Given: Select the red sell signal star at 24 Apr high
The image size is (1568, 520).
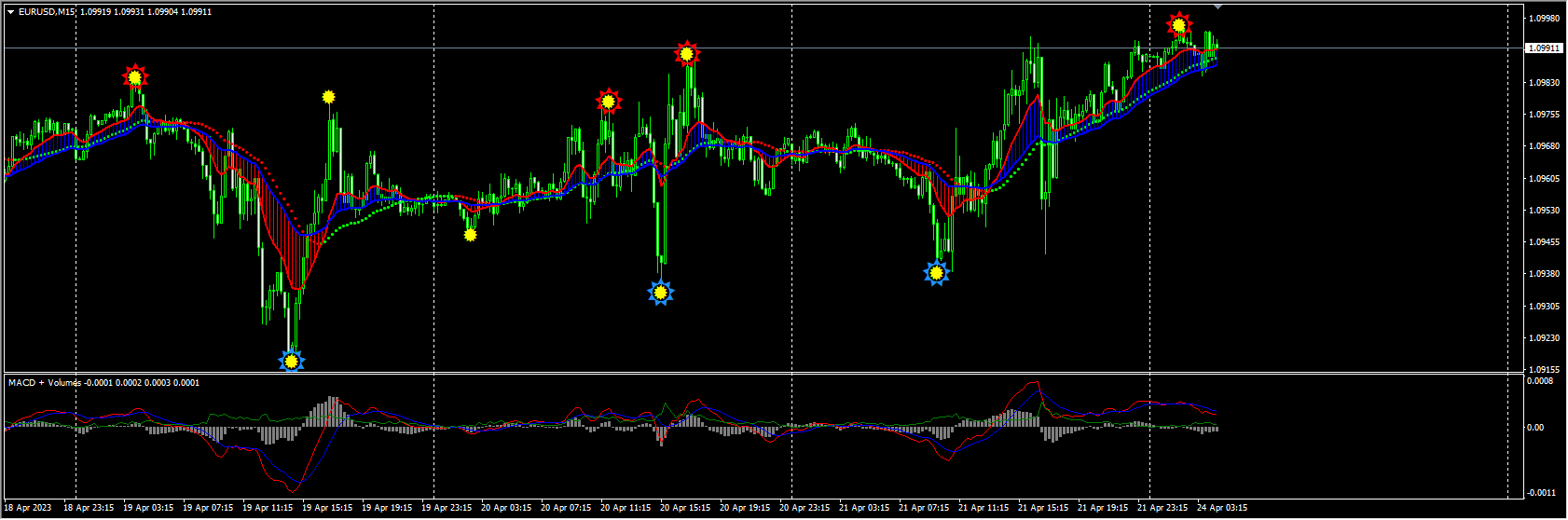Looking at the screenshot, I should click(1180, 26).
